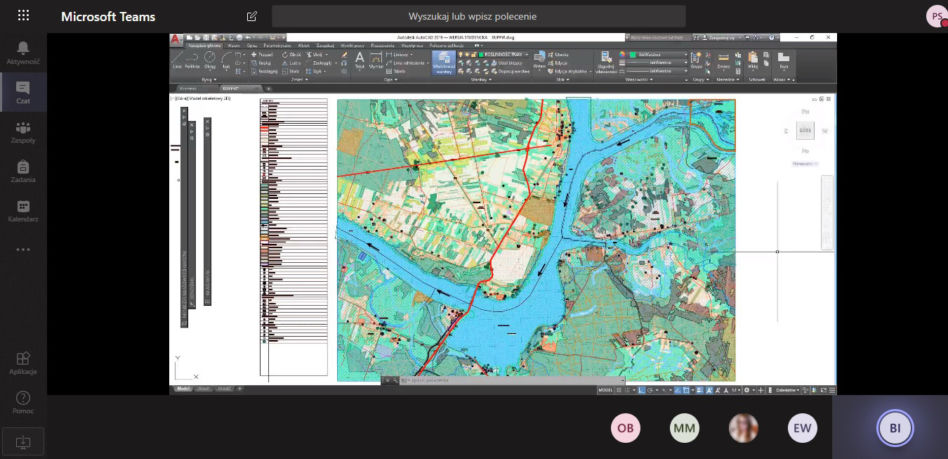
Task: Toggle current layer freeze sun icon
Action: (x=467, y=54)
